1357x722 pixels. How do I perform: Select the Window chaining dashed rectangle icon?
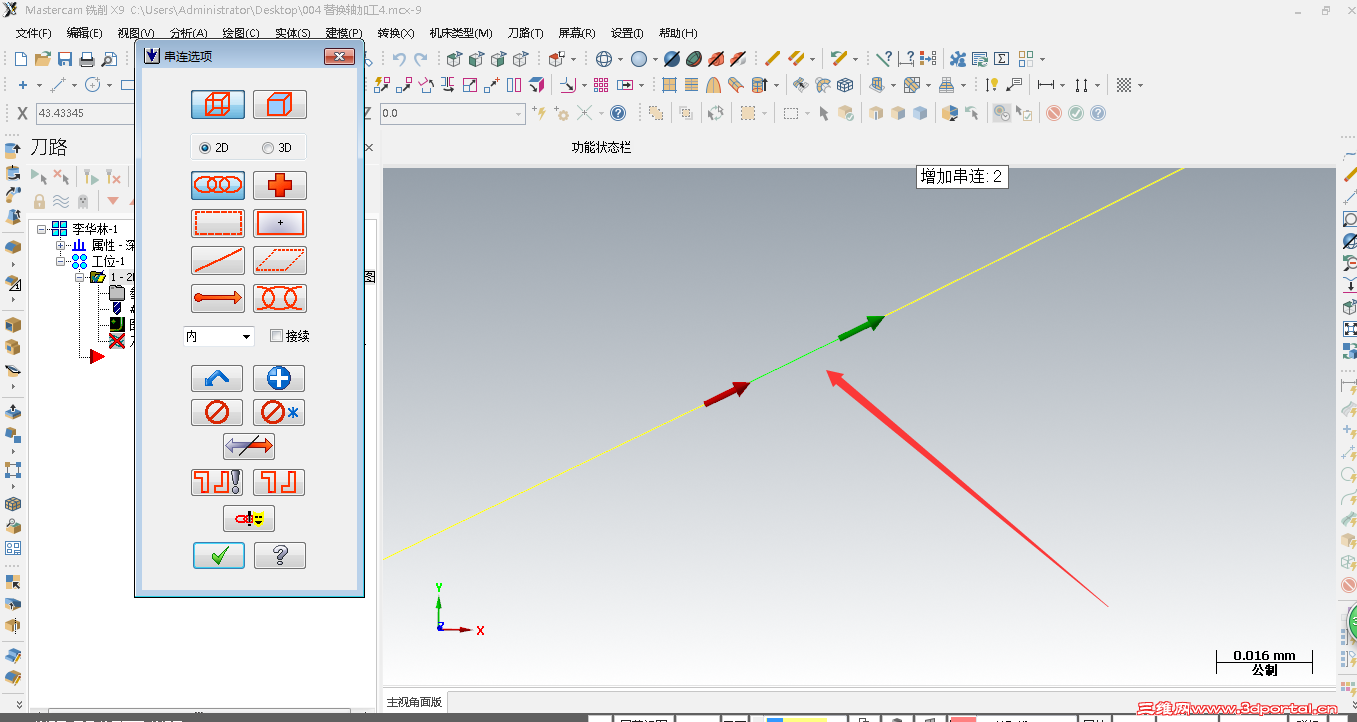(218, 223)
